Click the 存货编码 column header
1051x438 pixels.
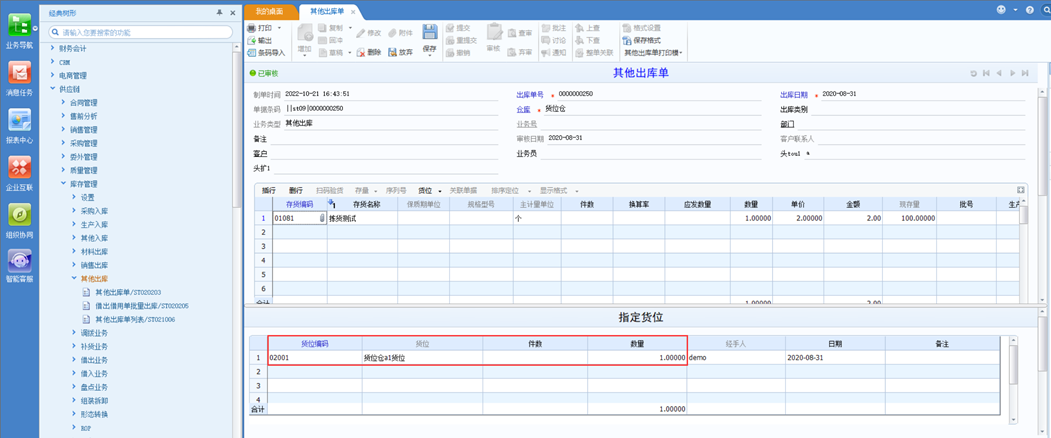[300, 204]
